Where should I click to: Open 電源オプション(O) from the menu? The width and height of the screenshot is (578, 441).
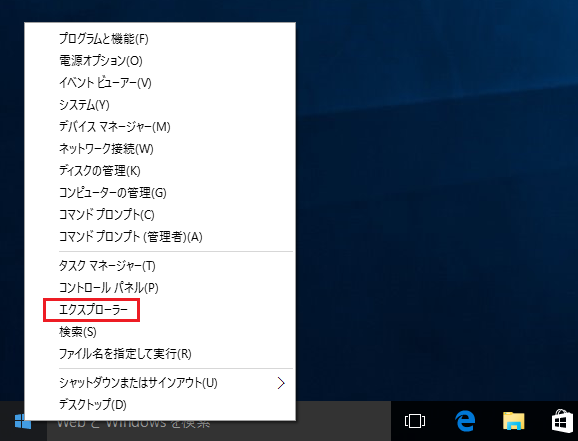[x=160, y=60]
